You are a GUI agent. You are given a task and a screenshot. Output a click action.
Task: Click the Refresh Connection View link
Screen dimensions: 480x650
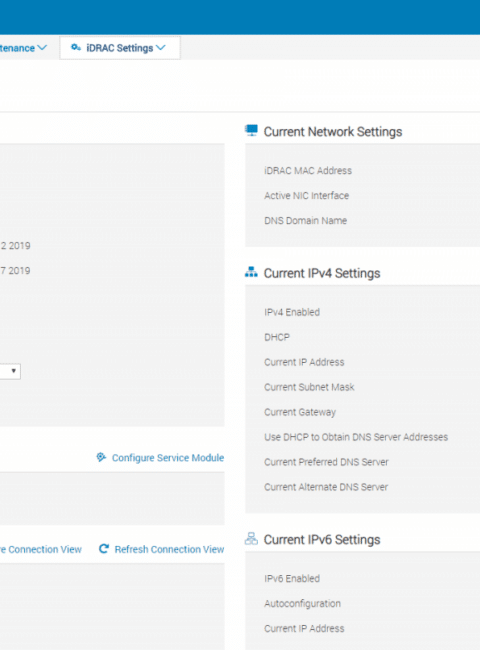169,549
